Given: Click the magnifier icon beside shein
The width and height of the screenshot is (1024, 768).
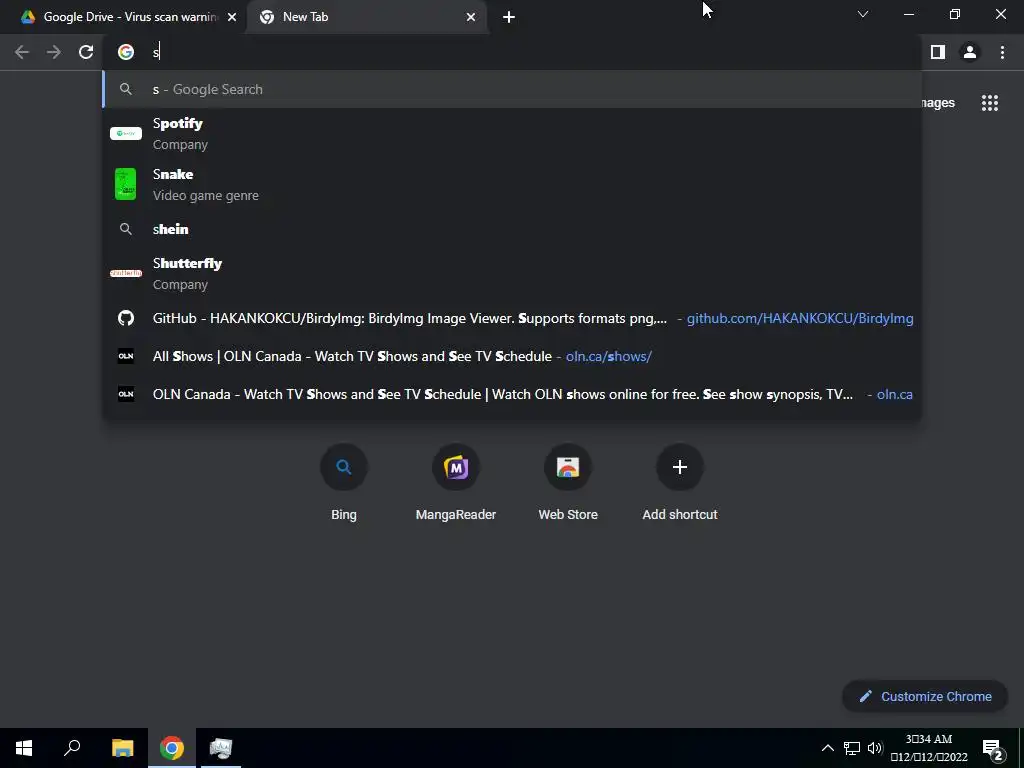Looking at the screenshot, I should (x=125, y=229).
